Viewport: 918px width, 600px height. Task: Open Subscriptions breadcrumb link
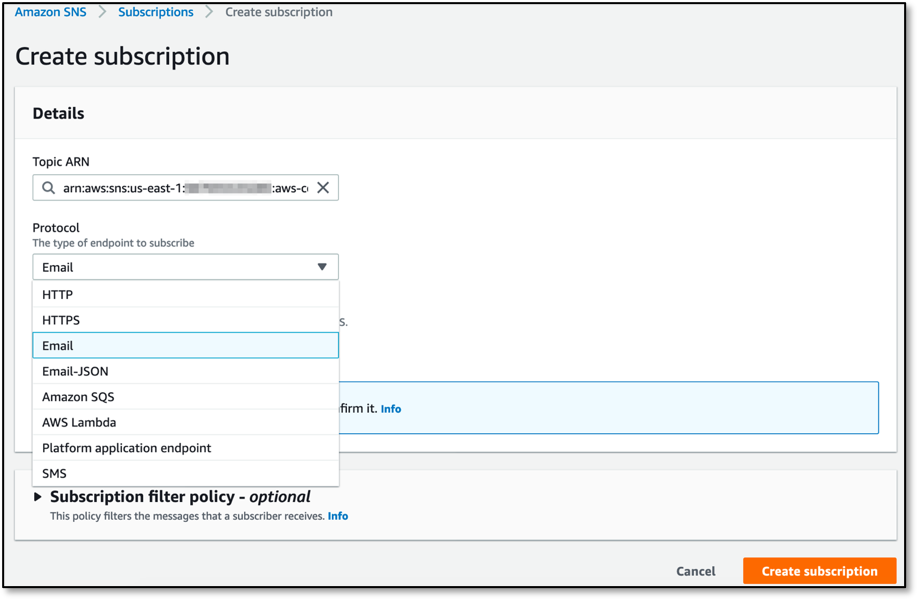[x=156, y=12]
